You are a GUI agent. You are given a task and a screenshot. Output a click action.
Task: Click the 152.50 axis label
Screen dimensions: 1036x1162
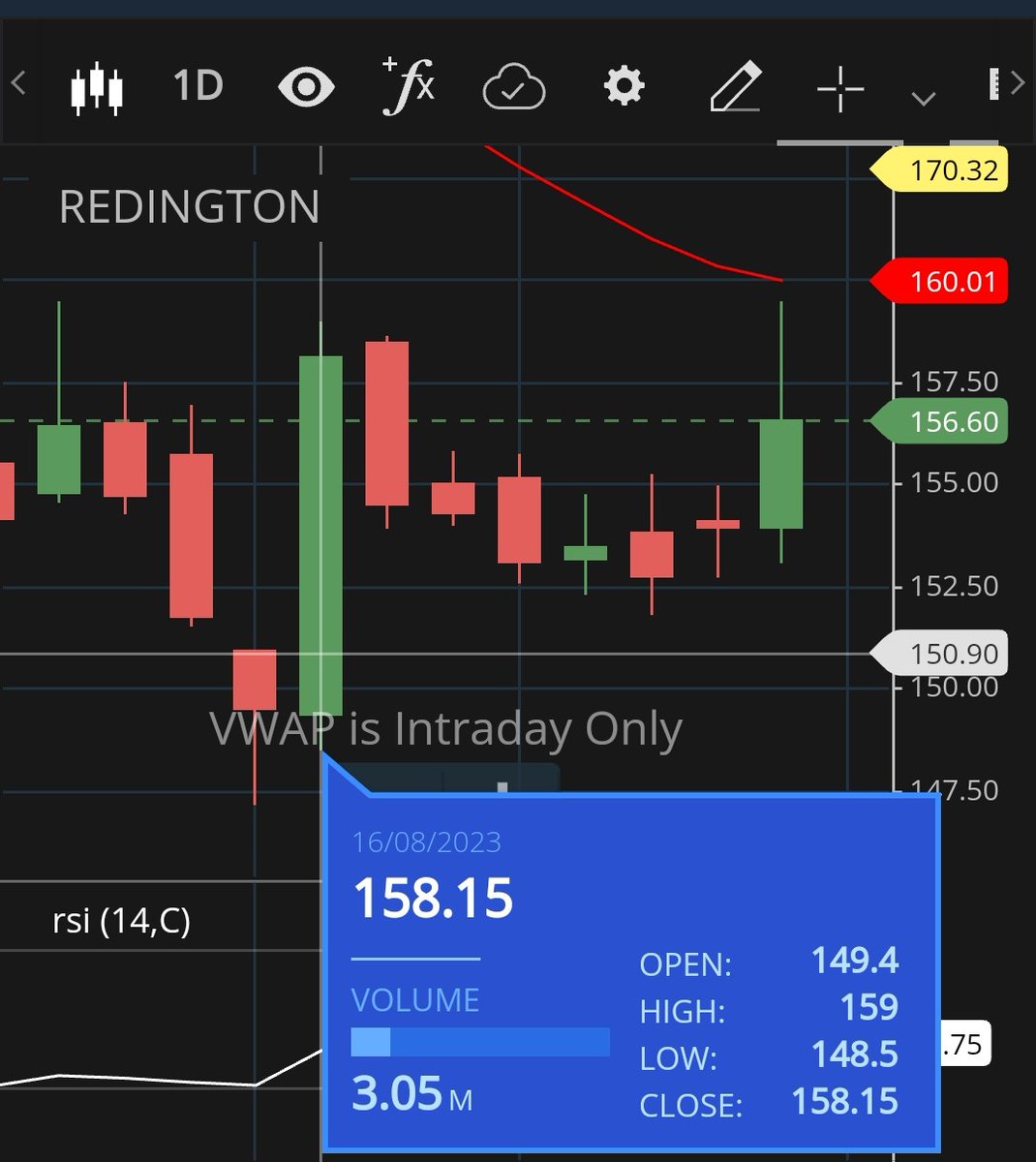pyautogui.click(x=954, y=586)
